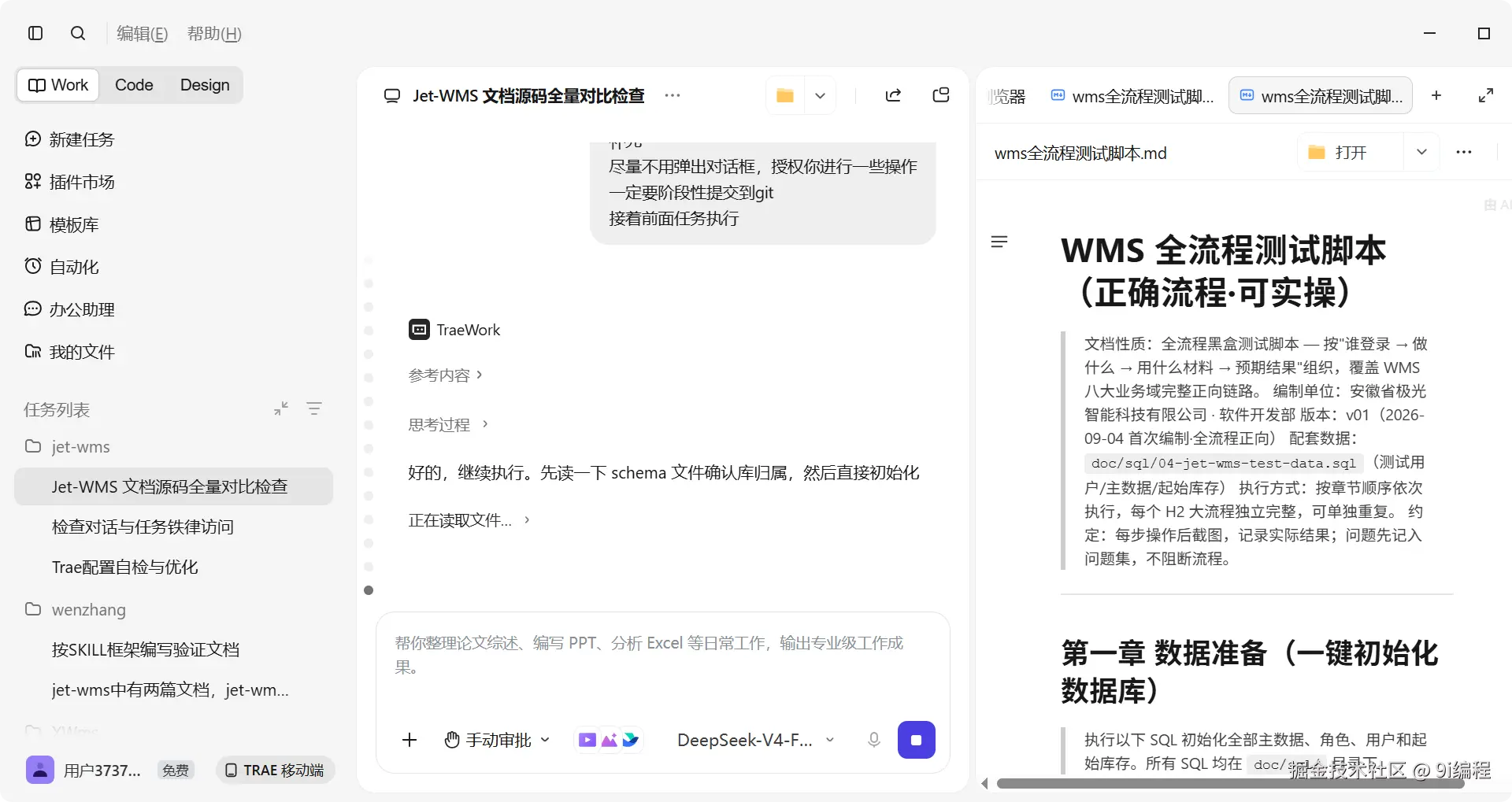Viewport: 1512px width, 802px height.
Task: Click the 打开 open file button
Action: [1350, 152]
